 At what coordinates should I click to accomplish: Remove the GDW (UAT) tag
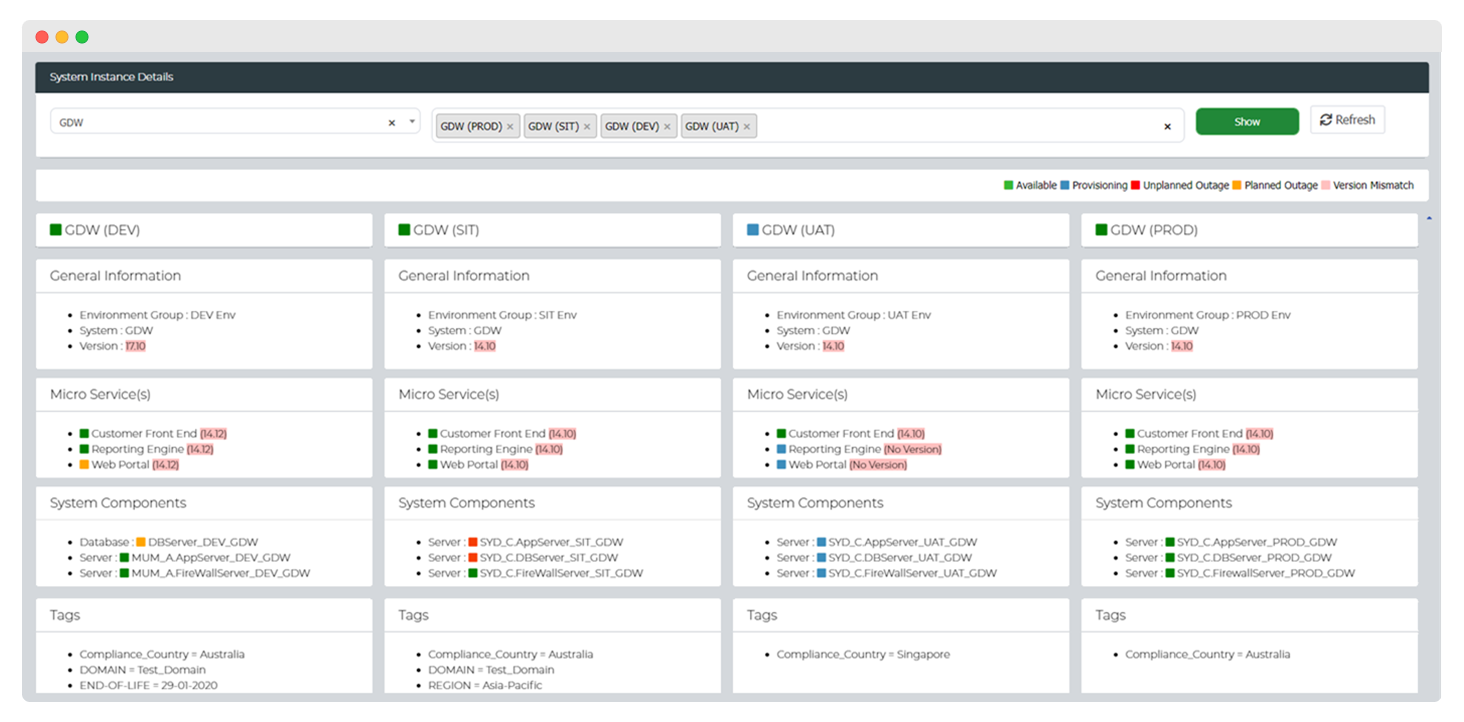pos(747,127)
